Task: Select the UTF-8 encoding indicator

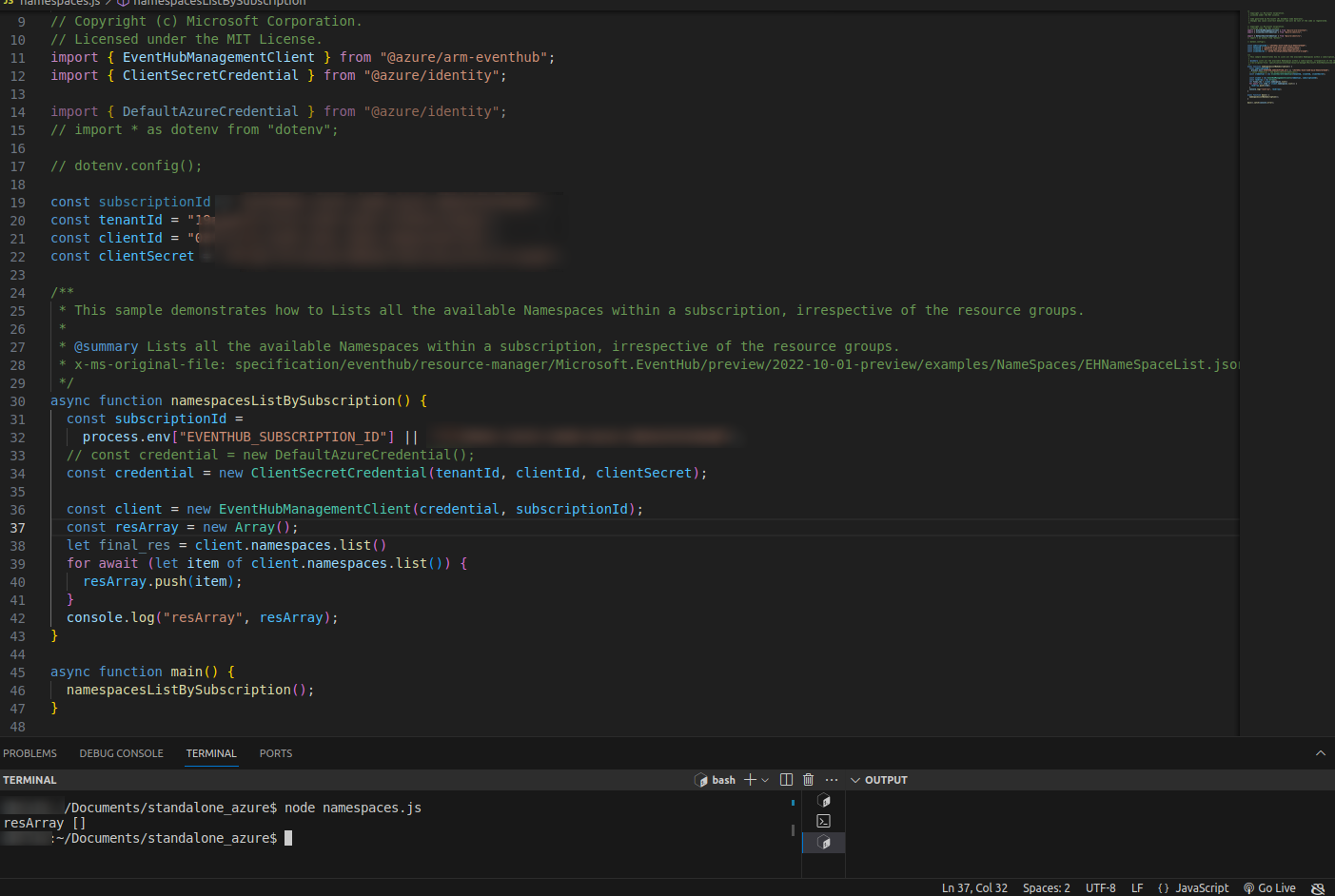Action: click(1100, 888)
